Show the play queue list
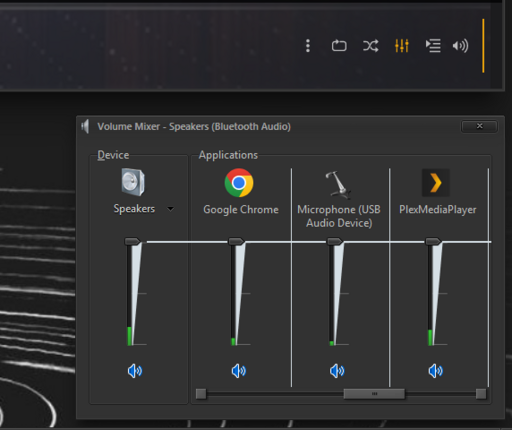Screen dimensions: 512x430 pos(433,46)
